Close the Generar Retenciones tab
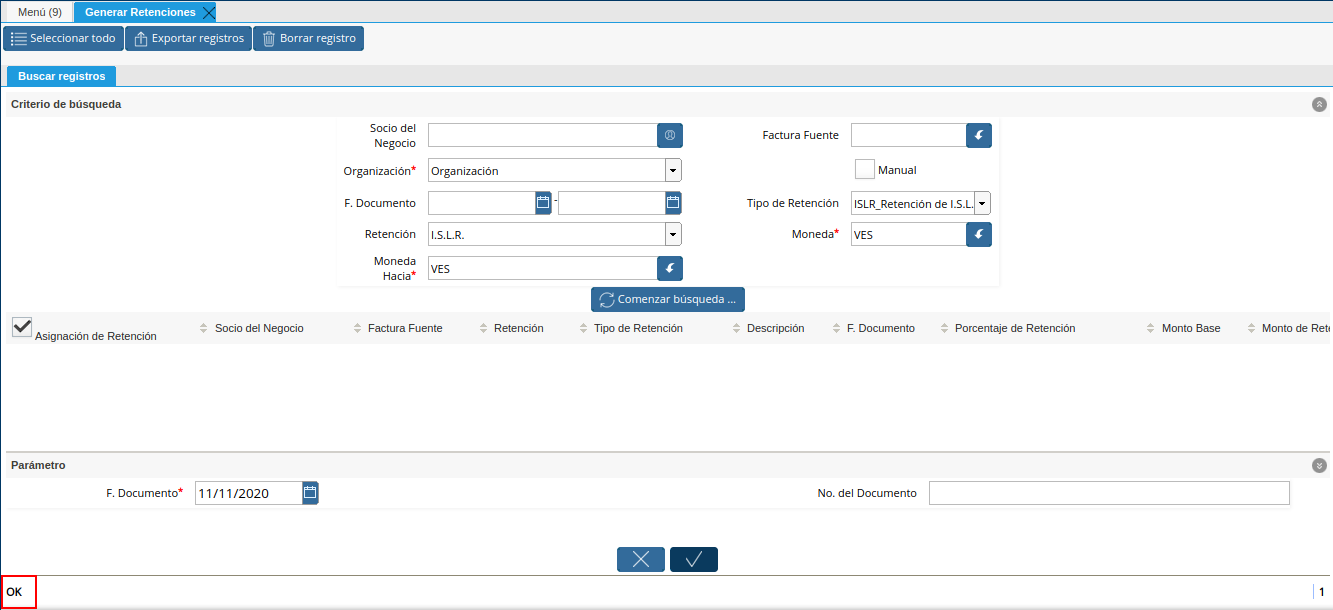 pyautogui.click(x=208, y=12)
